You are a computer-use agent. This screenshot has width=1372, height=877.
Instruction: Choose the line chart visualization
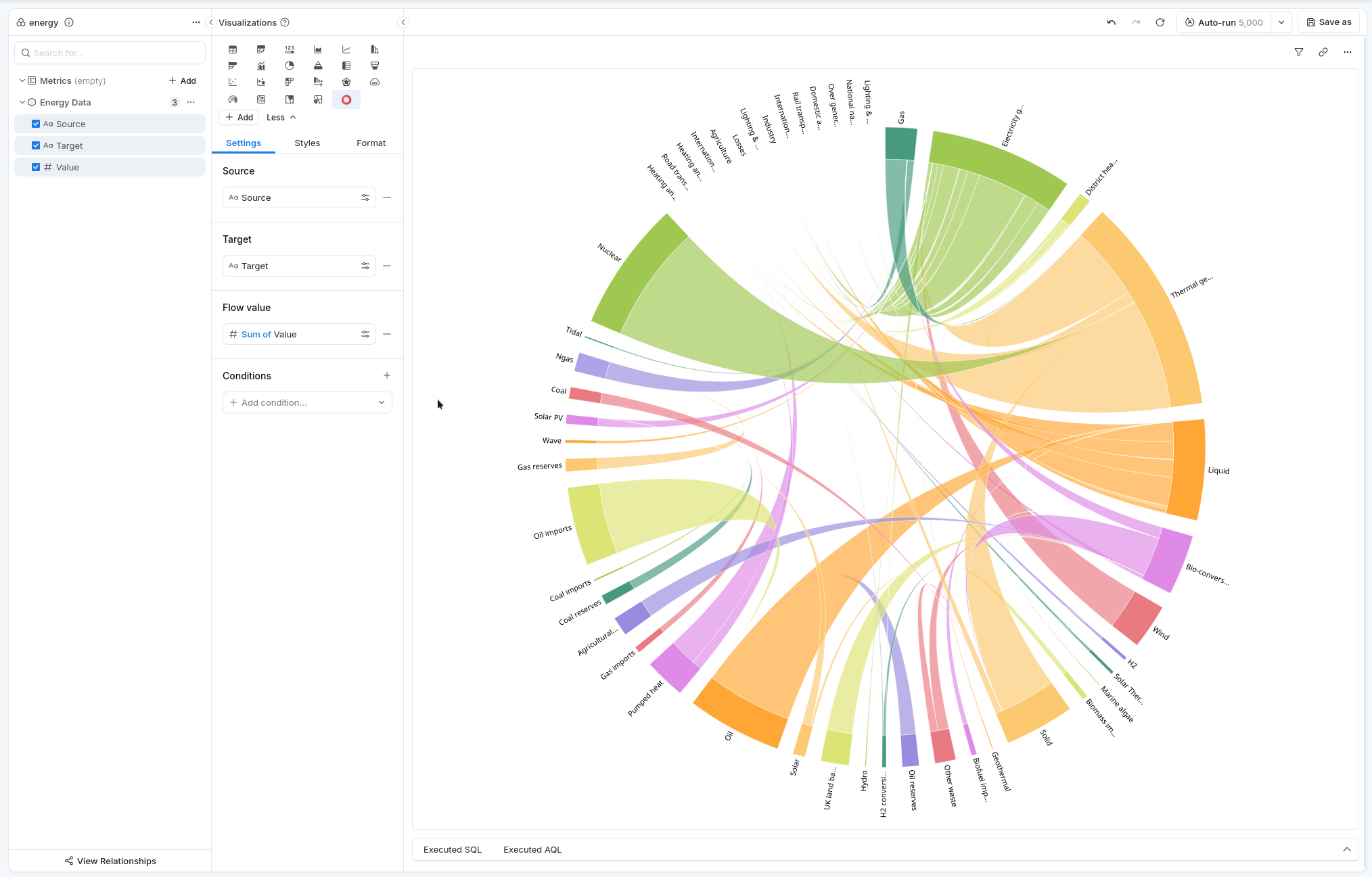tap(346, 49)
